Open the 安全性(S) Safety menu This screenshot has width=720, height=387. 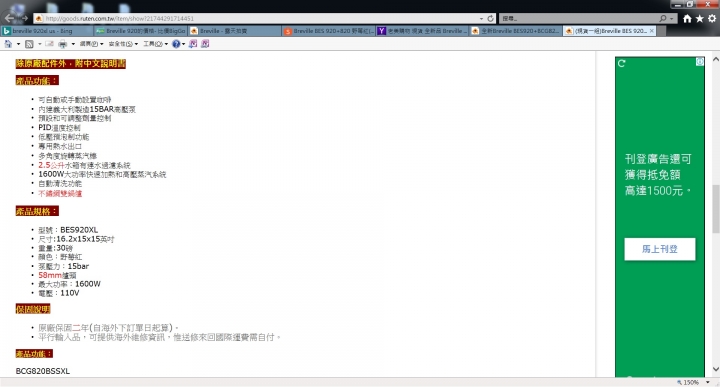pyautogui.click(x=123, y=44)
